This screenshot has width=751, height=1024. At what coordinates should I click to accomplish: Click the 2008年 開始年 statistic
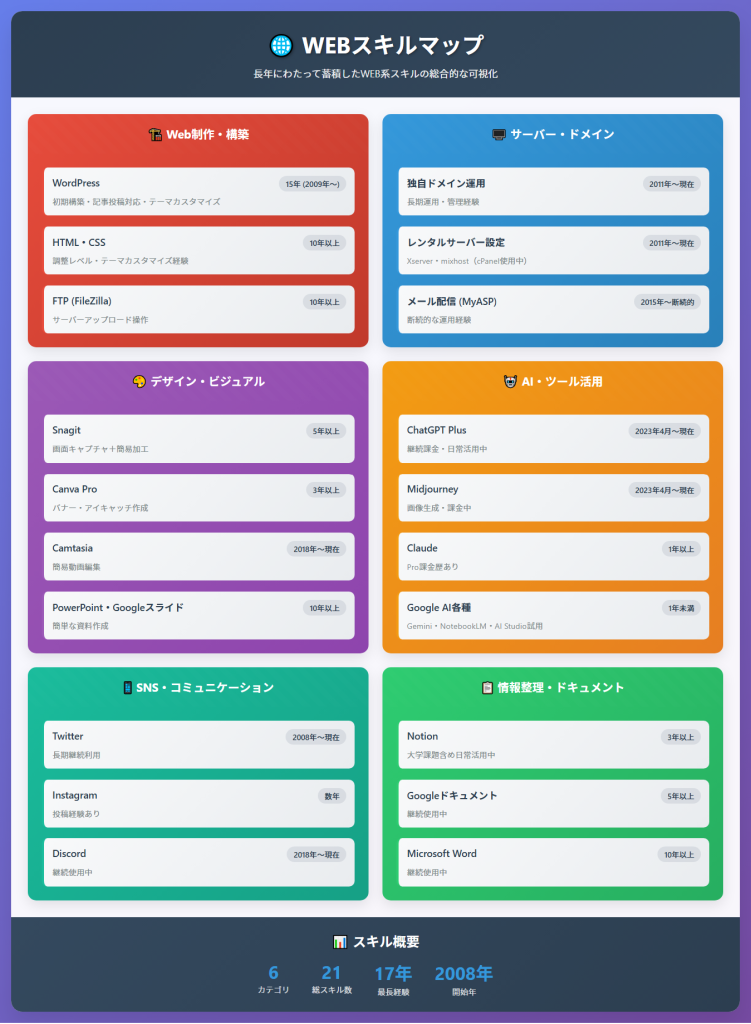[463, 980]
